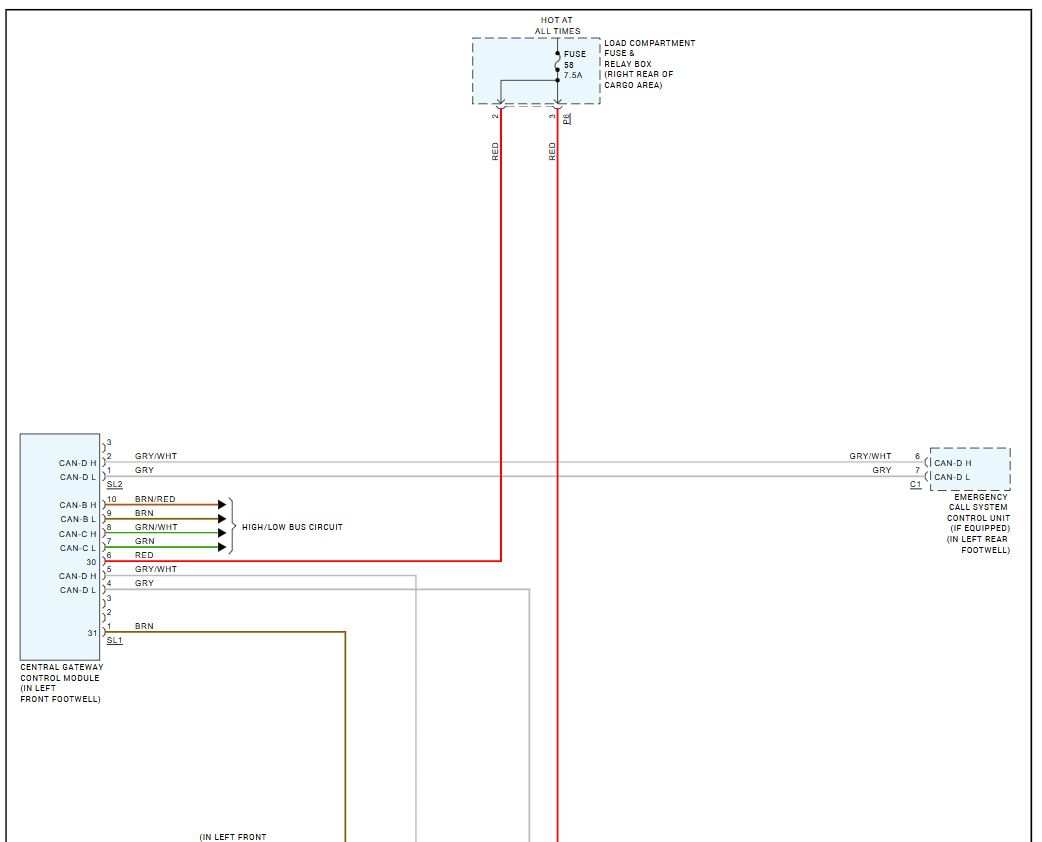This screenshot has height=842, width=1042.
Task: Select the Central Gateway Control Module caption
Action: (61, 683)
